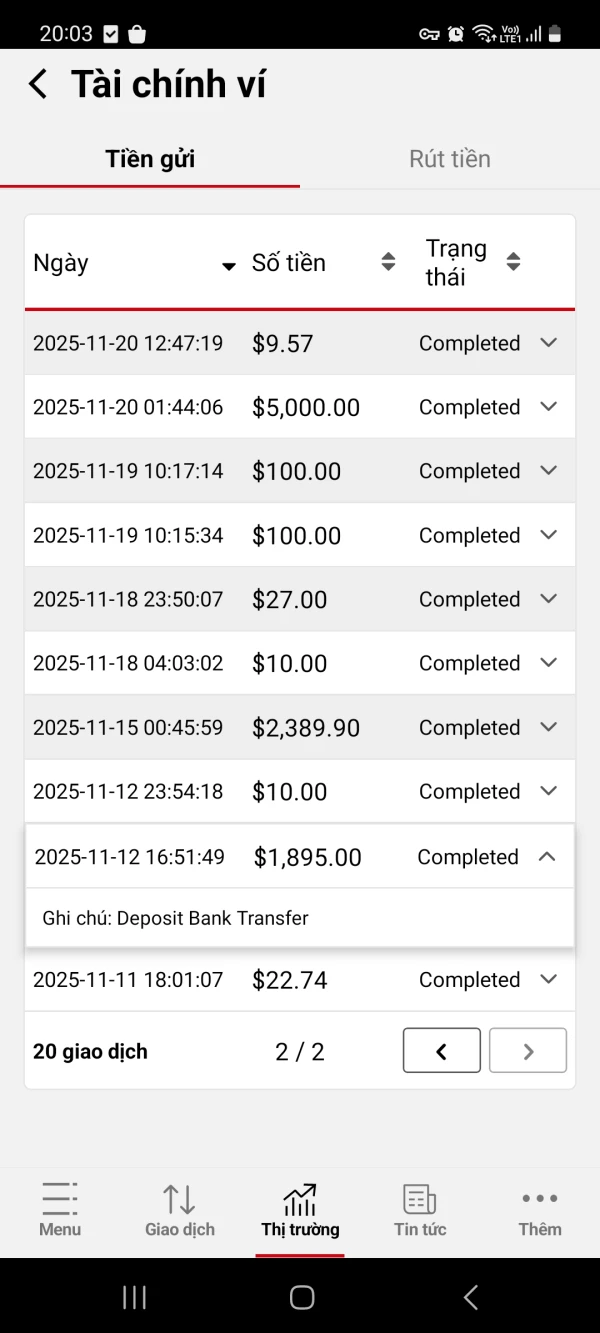The width and height of the screenshot is (600, 1333).
Task: Select the Tiền gửi tab
Action: 150,159
